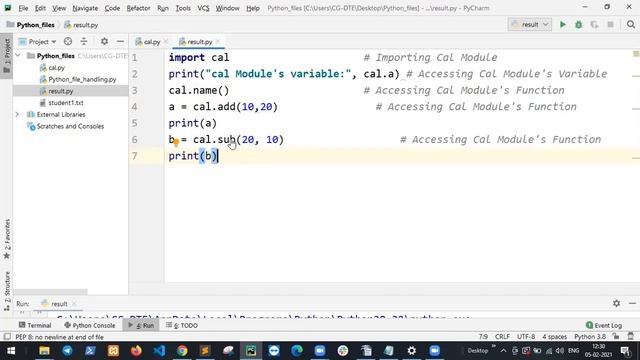
Task: Open the TODO tool window
Action: 182,325
